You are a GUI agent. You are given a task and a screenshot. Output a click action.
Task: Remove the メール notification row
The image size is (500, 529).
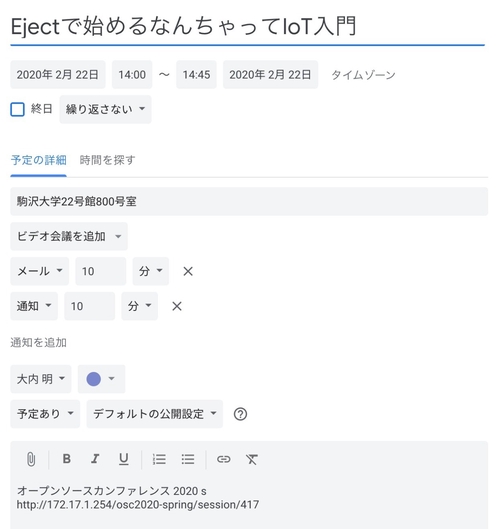click(x=188, y=271)
